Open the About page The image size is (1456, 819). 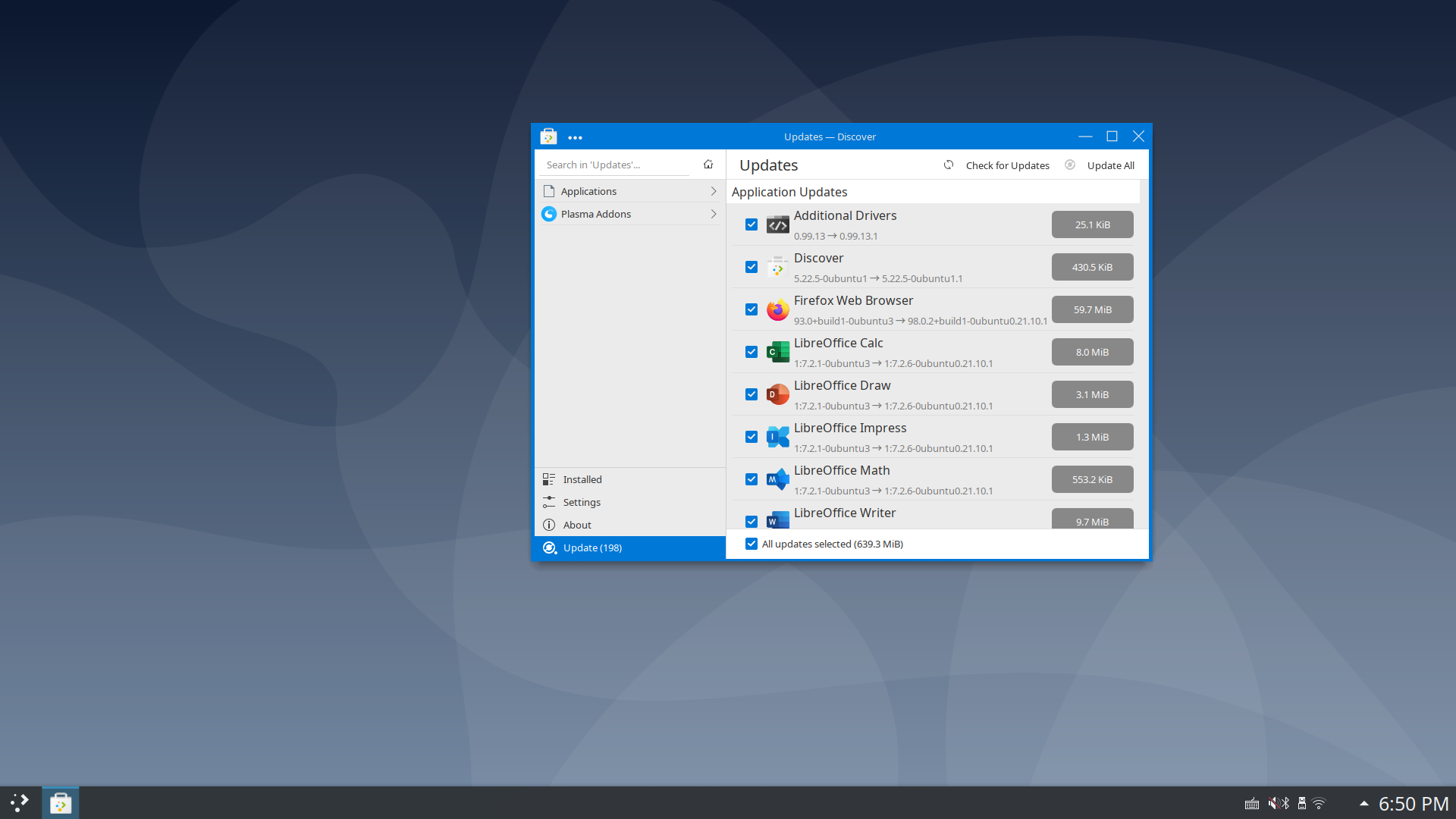click(x=630, y=525)
